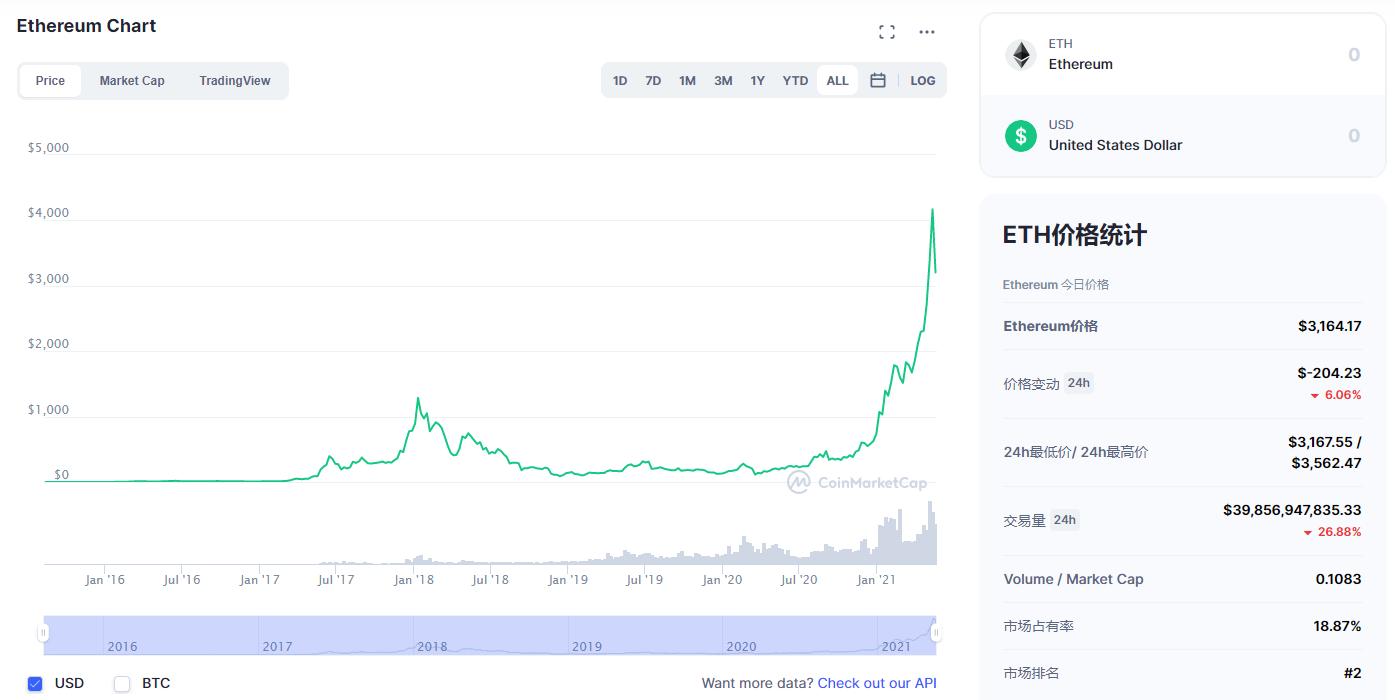Screen dimensions: 1395x700
Task: Open the three-dot more options menu
Action: pos(927,32)
